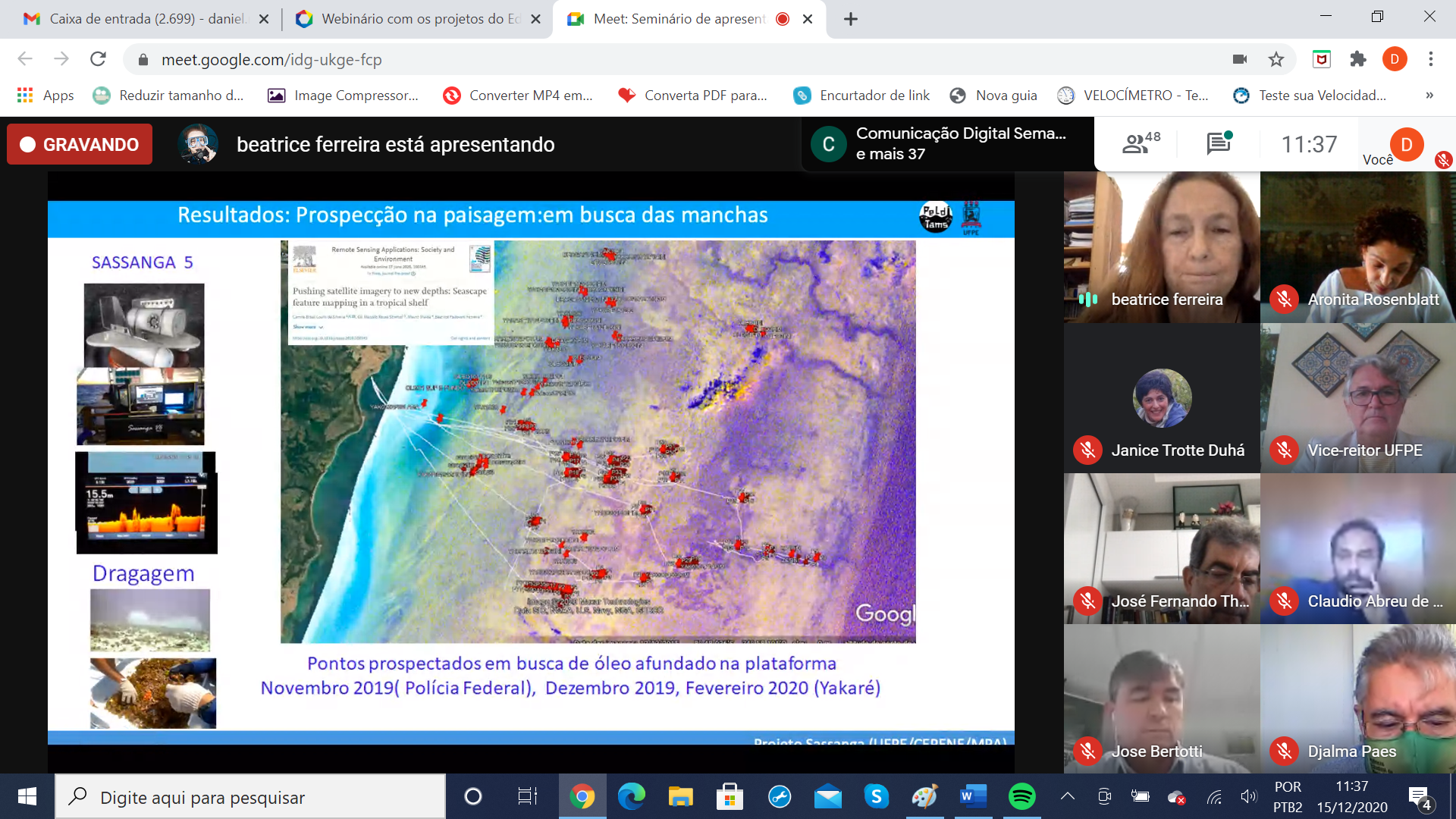1456x819 pixels.
Task: Close the Gmail Caixa de entrada tab
Action: [264, 19]
